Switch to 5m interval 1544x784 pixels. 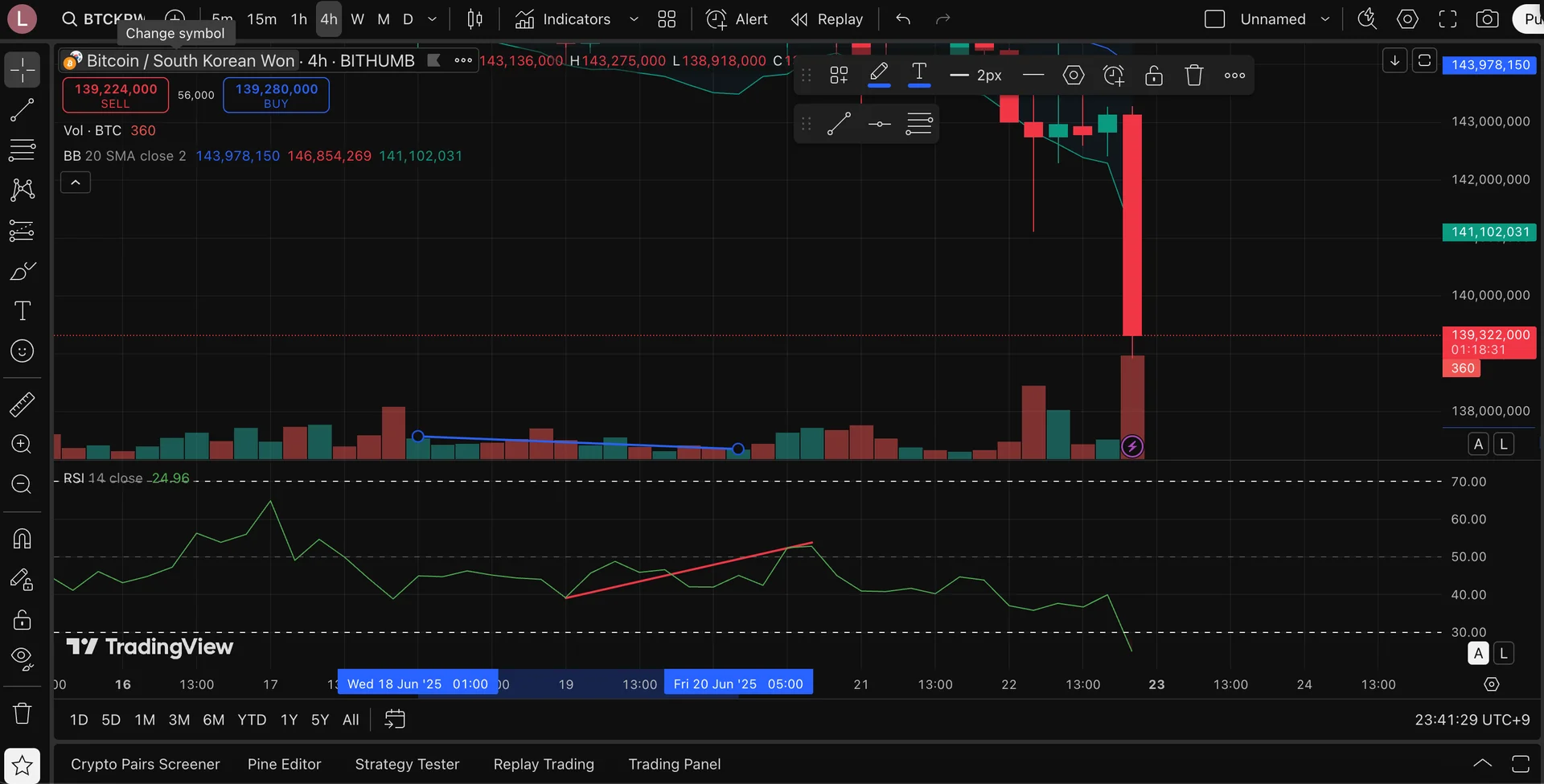[x=223, y=18]
